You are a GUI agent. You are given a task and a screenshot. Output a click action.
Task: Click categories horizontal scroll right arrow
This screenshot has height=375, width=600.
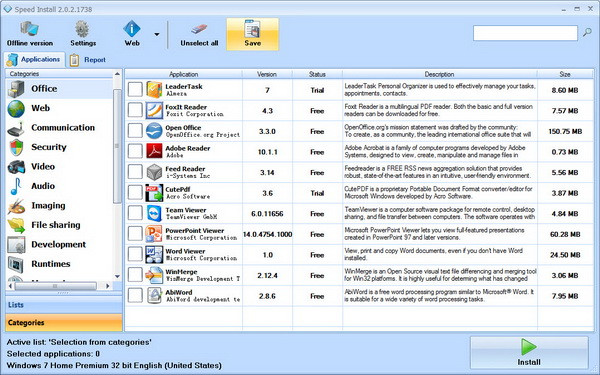point(108,286)
